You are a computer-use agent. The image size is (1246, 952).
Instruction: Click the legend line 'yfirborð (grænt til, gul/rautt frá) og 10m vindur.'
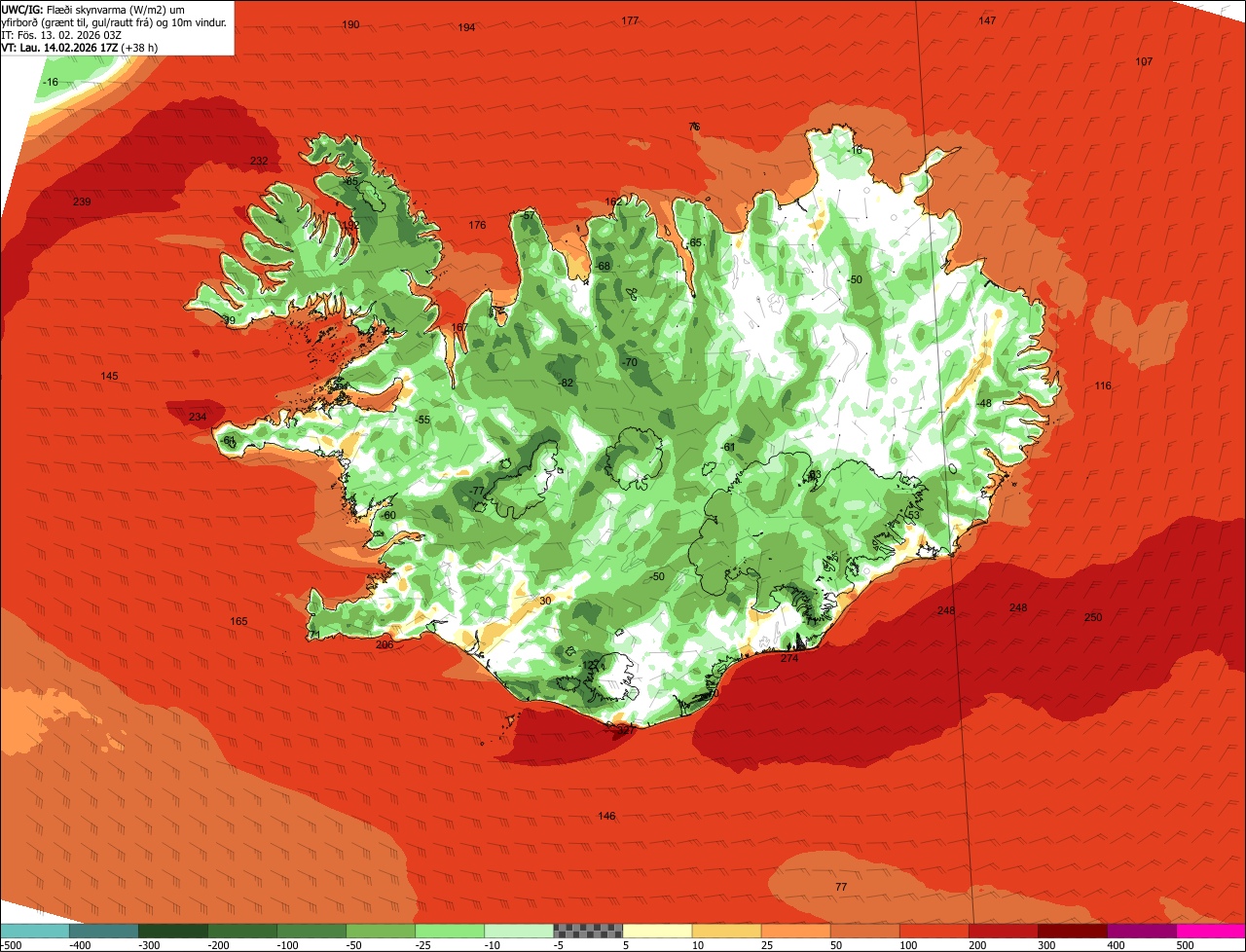click(115, 21)
